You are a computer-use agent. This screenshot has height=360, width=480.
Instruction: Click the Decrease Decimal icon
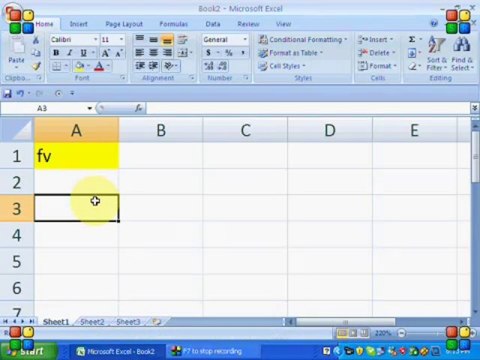223,66
